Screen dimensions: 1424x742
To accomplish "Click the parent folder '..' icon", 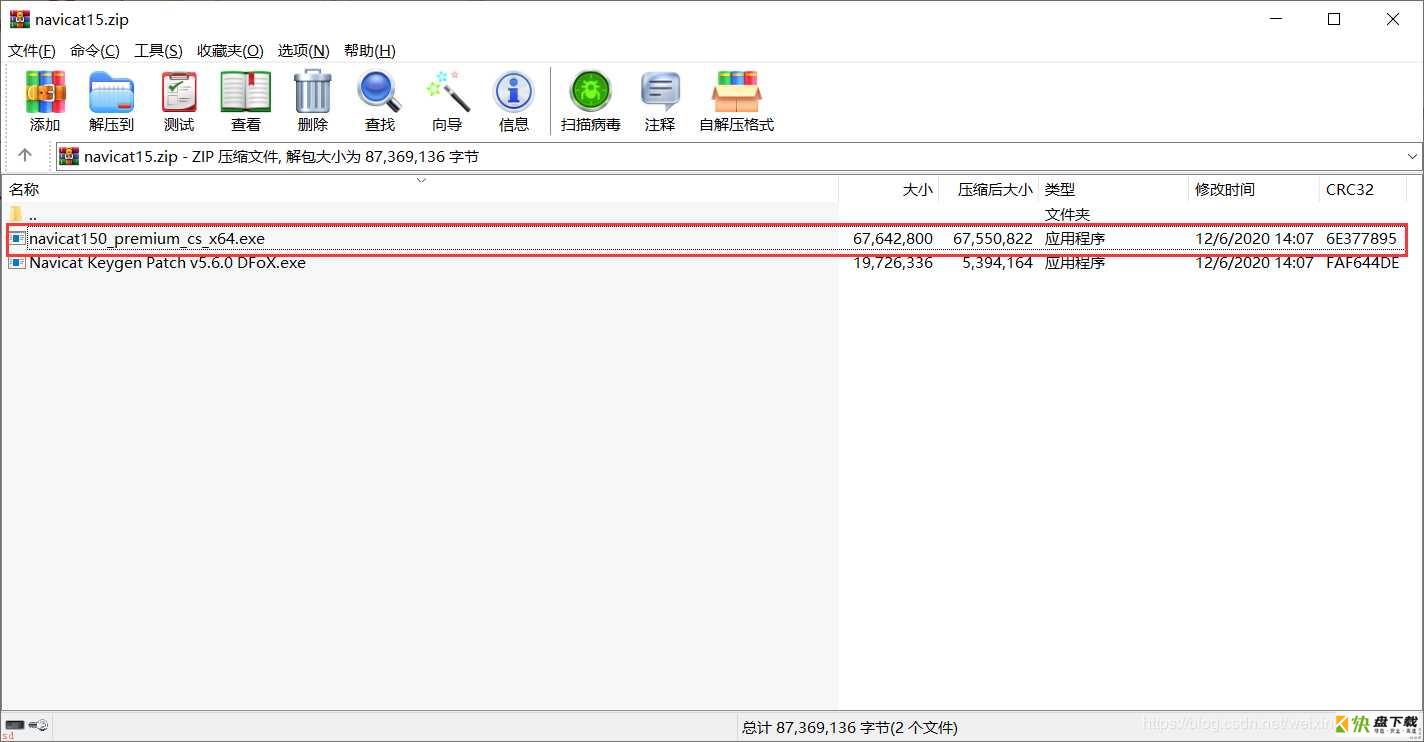I will pyautogui.click(x=16, y=214).
